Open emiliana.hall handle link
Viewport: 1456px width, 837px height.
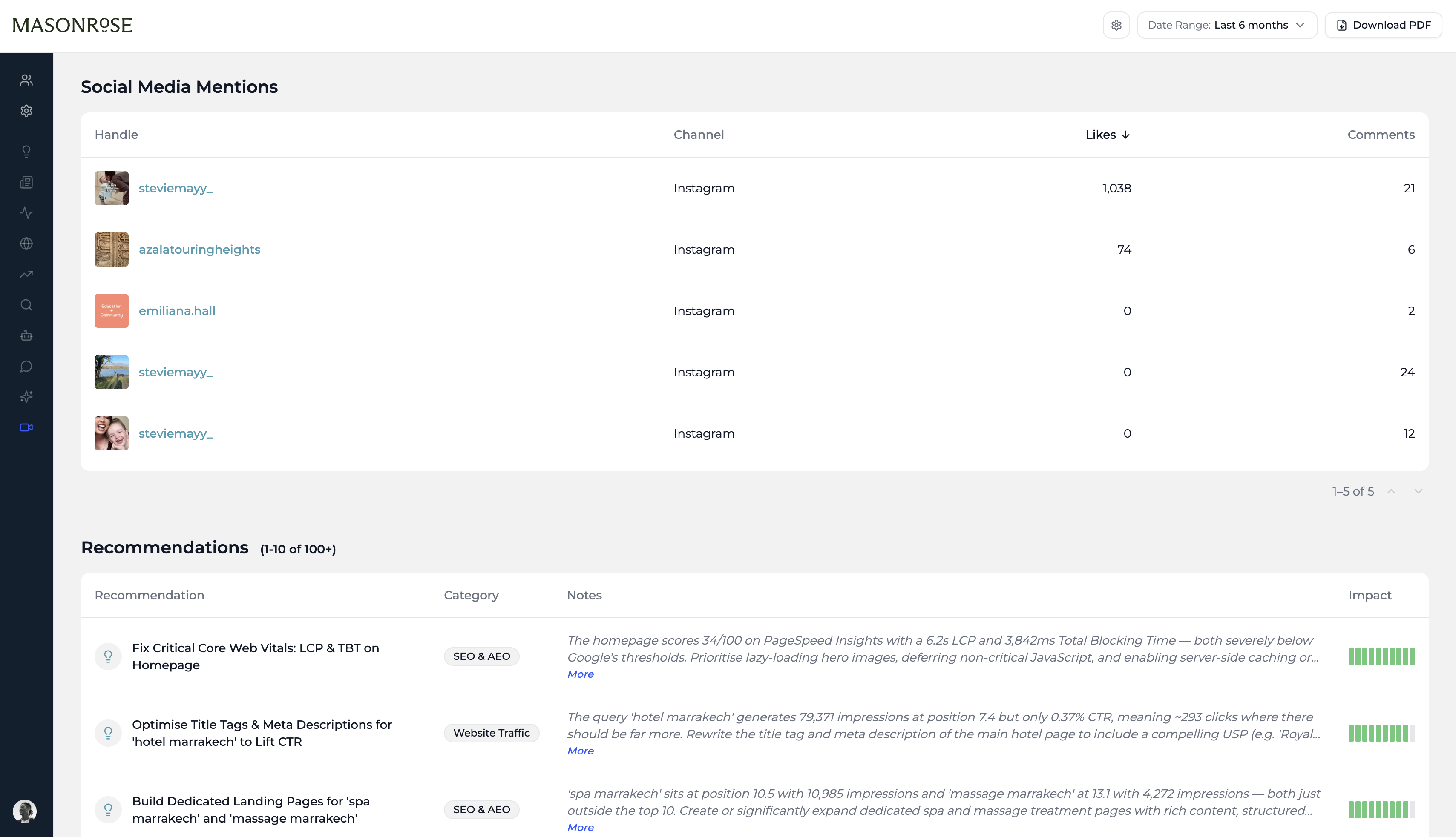[x=177, y=311]
